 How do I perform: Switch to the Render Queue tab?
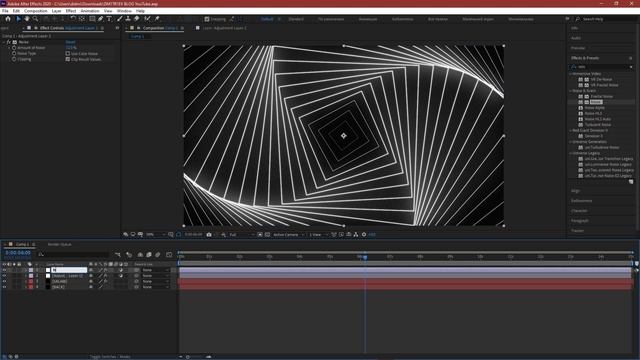(x=60, y=244)
